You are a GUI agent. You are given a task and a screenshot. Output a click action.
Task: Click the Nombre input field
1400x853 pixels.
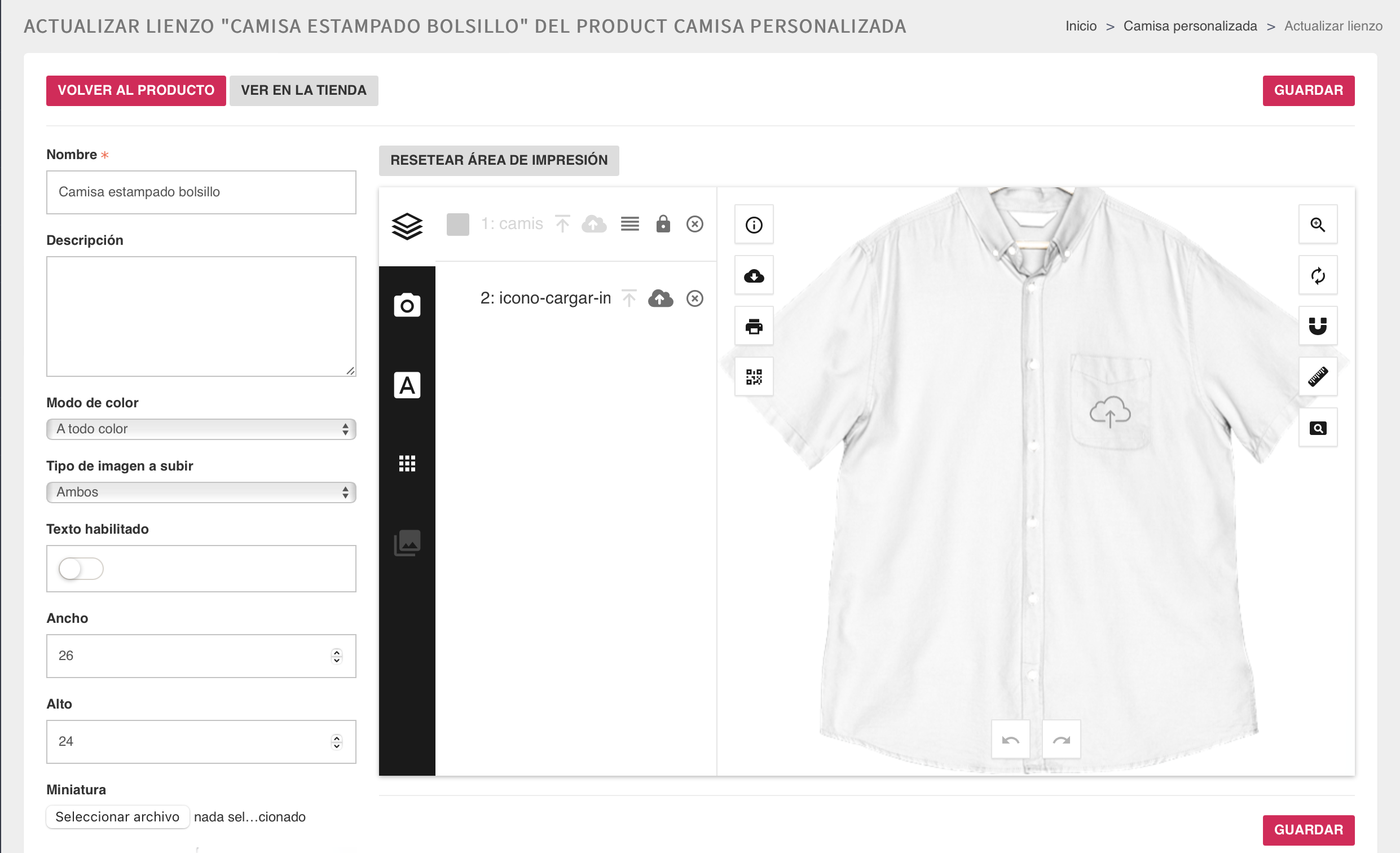201,192
